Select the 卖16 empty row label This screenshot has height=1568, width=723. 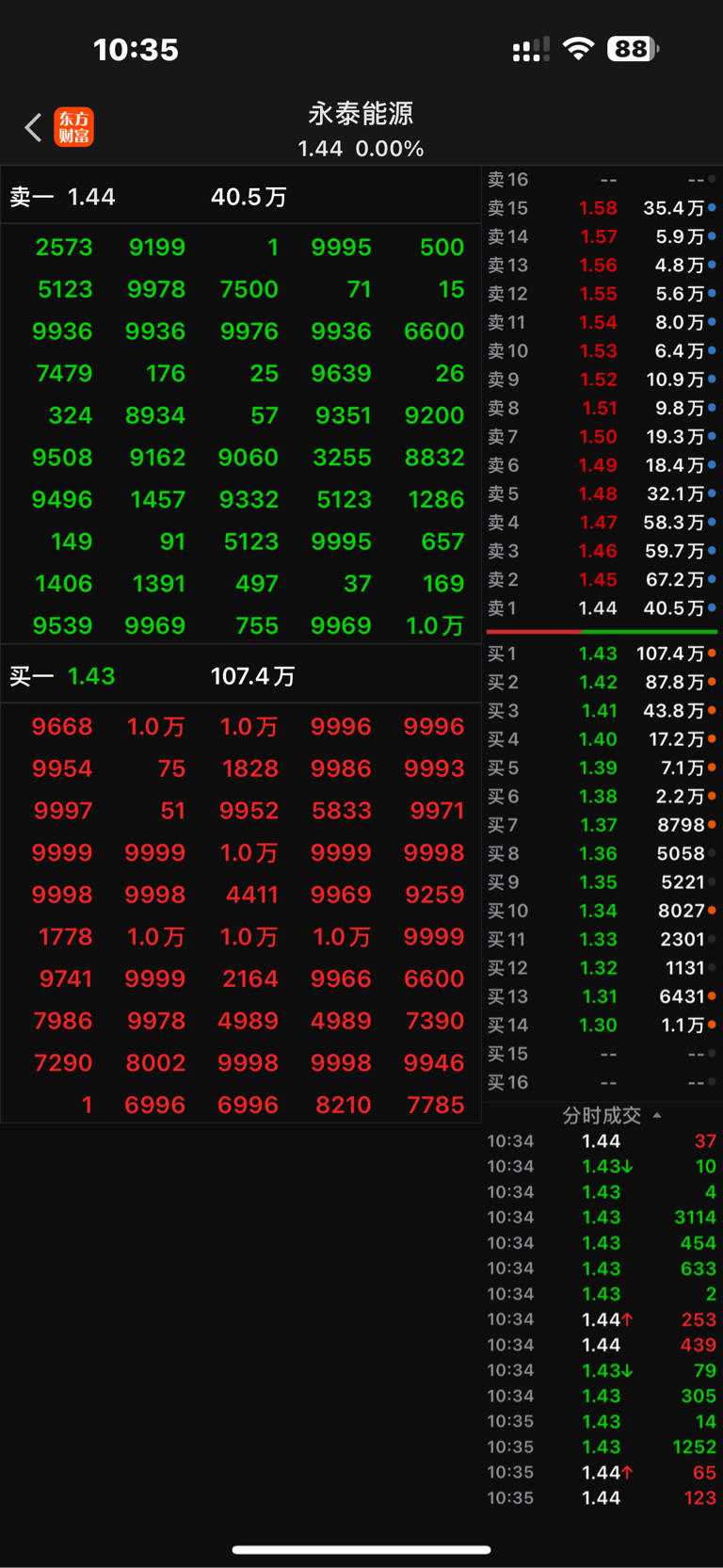point(507,179)
